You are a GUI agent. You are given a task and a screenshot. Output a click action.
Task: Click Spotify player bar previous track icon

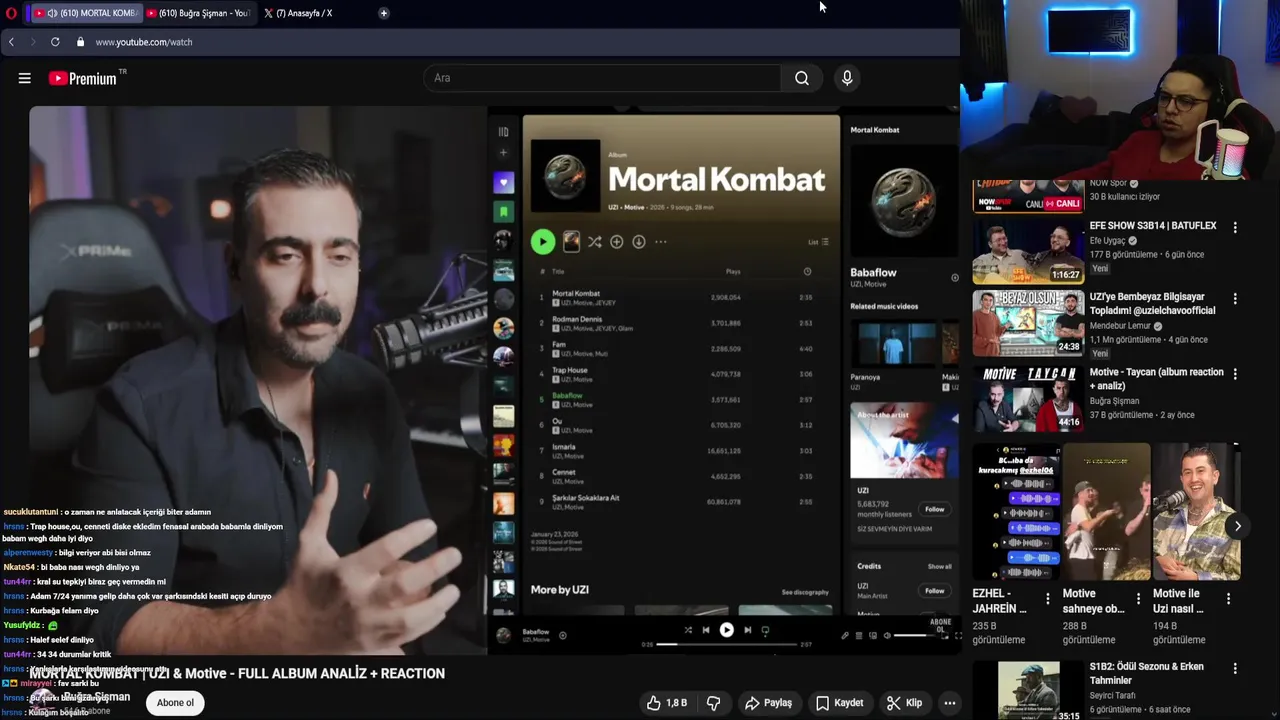pos(706,630)
